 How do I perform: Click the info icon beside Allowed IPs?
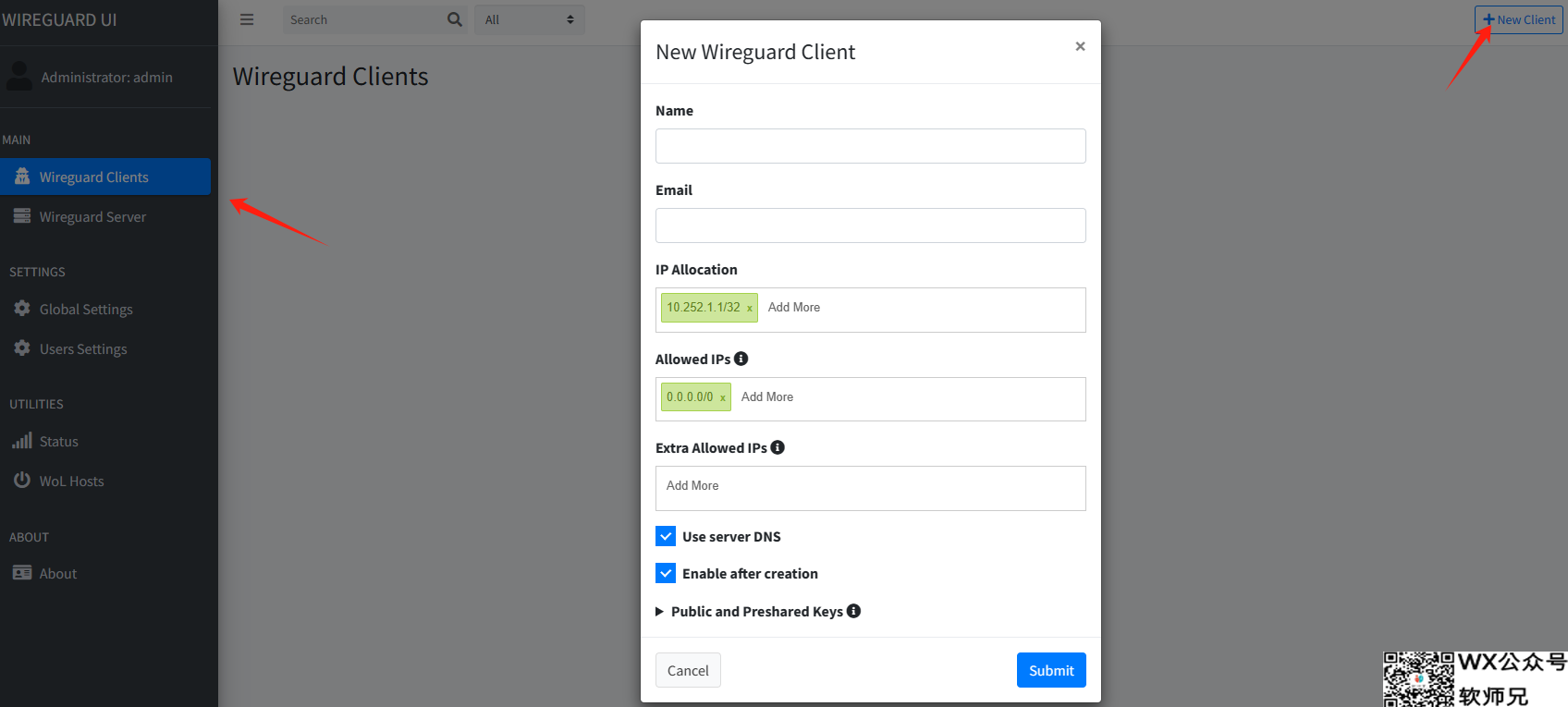tap(741, 359)
